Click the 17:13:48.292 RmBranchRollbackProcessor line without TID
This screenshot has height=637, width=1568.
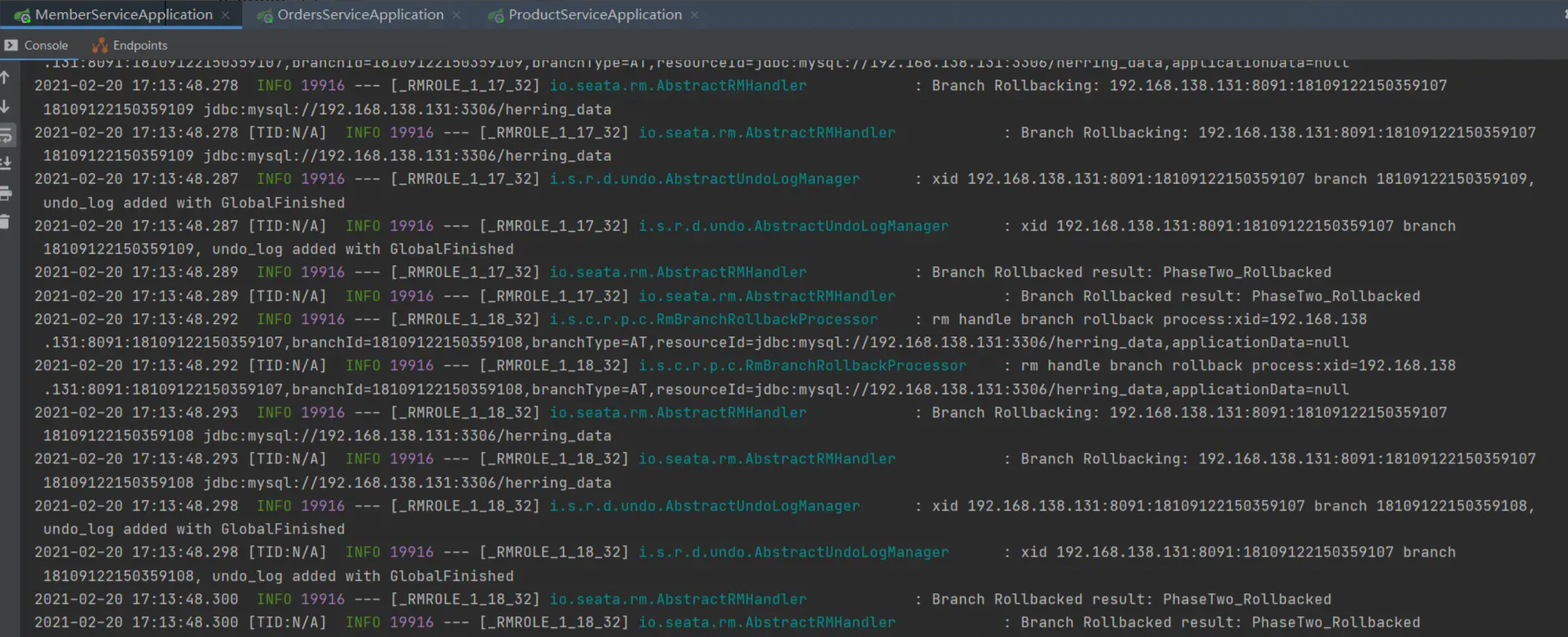[x=700, y=320]
